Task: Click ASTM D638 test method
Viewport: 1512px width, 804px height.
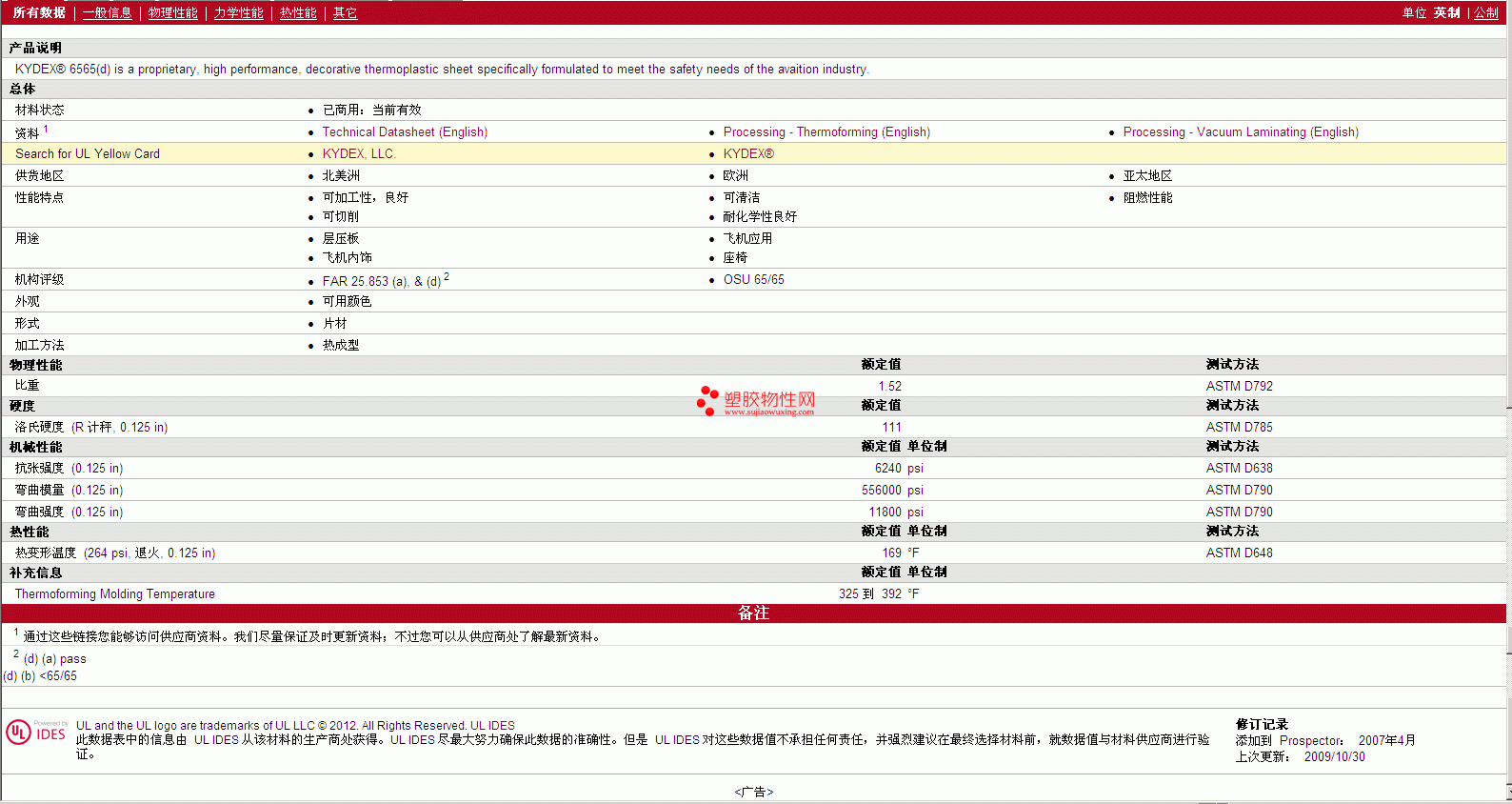Action: (x=1239, y=469)
